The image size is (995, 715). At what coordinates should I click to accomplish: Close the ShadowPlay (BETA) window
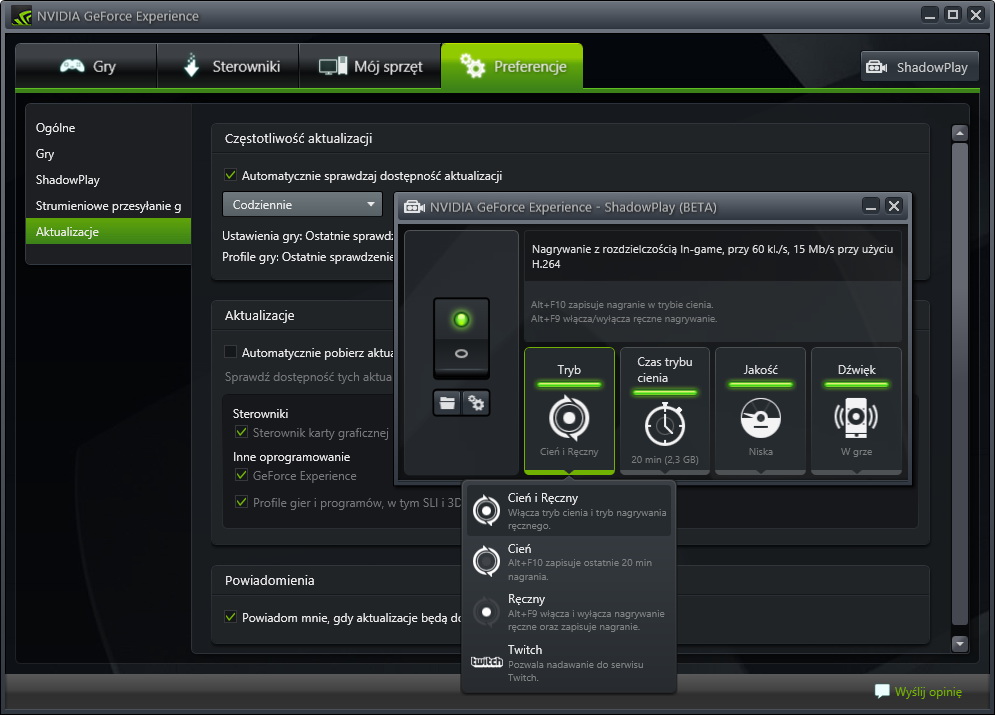click(x=894, y=206)
